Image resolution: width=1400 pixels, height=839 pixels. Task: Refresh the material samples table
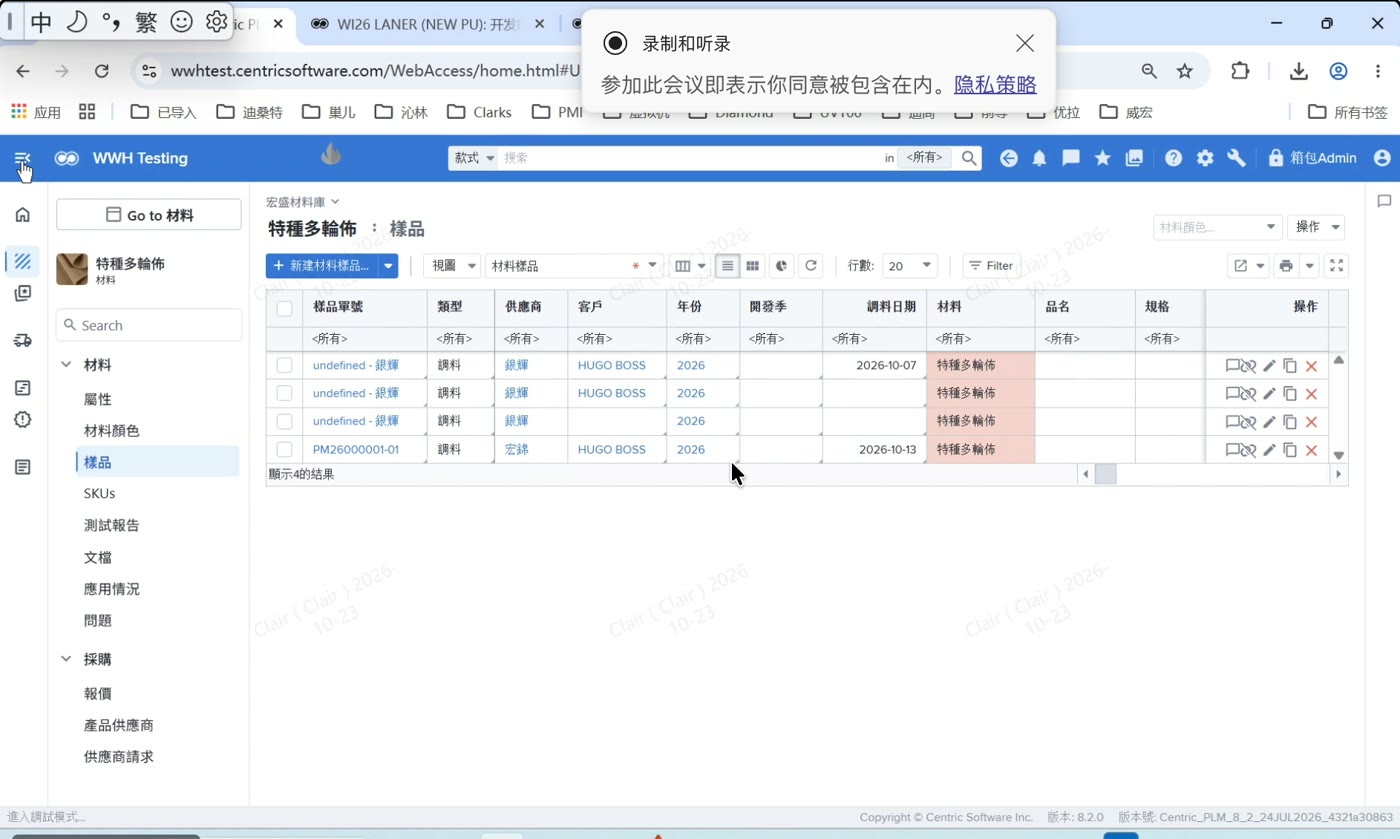pos(811,266)
